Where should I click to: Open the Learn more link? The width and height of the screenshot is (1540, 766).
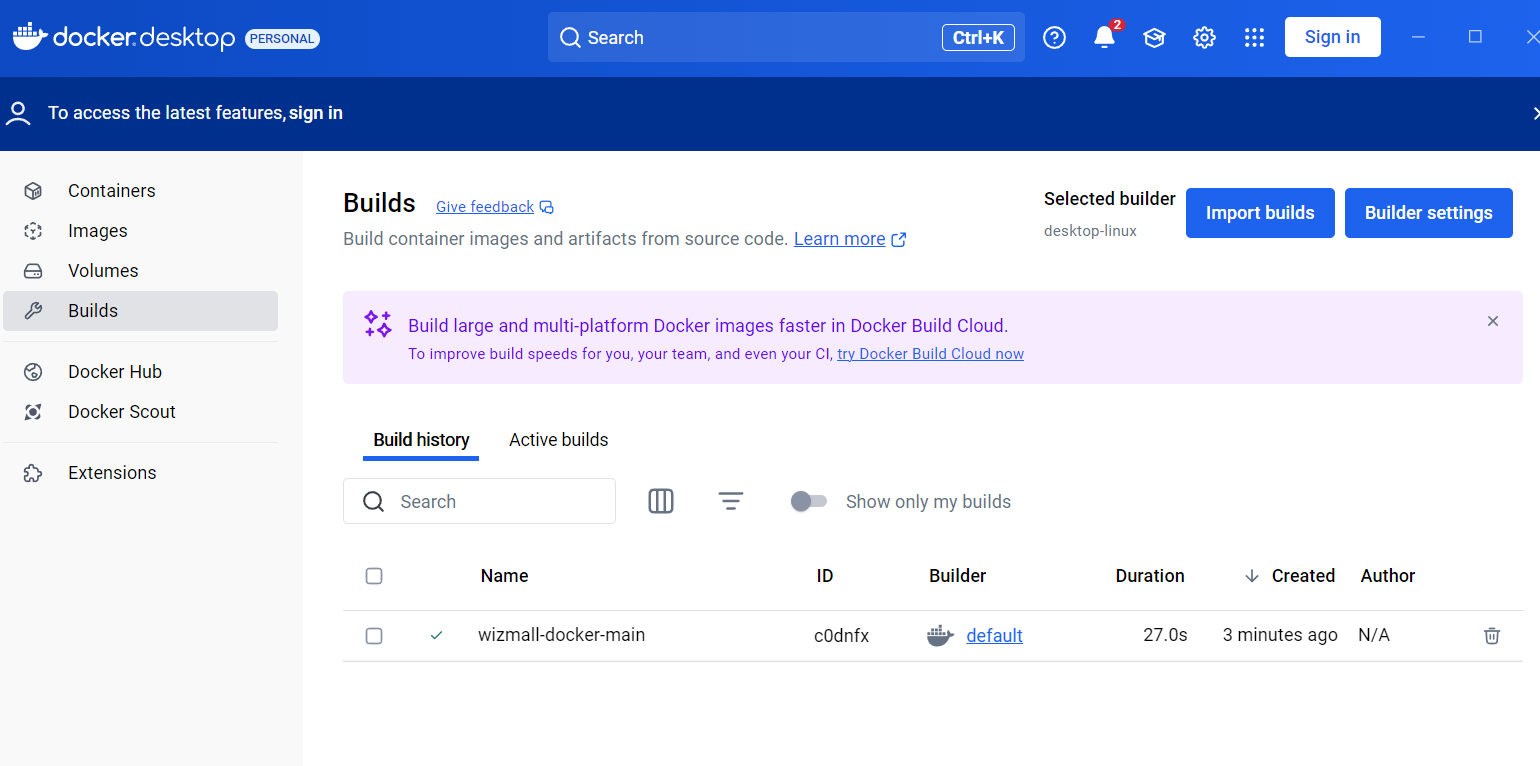click(x=839, y=239)
